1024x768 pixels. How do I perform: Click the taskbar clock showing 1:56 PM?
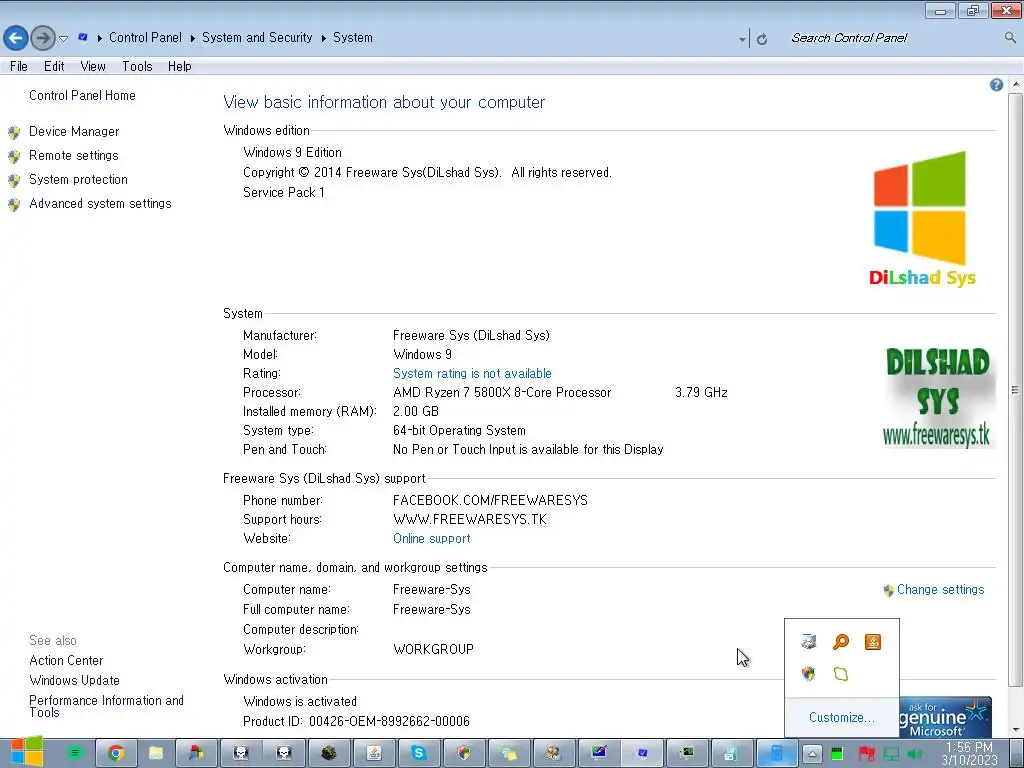pyautogui.click(x=970, y=754)
